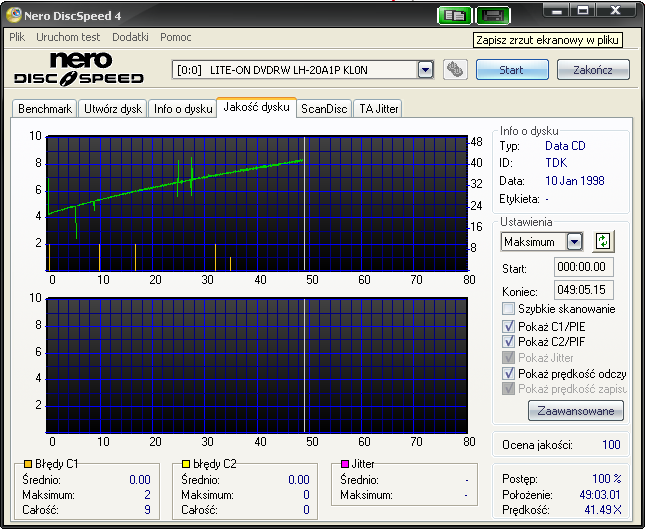Switch to the Benchmark tab
The width and height of the screenshot is (645, 529).
pyautogui.click(x=44, y=109)
